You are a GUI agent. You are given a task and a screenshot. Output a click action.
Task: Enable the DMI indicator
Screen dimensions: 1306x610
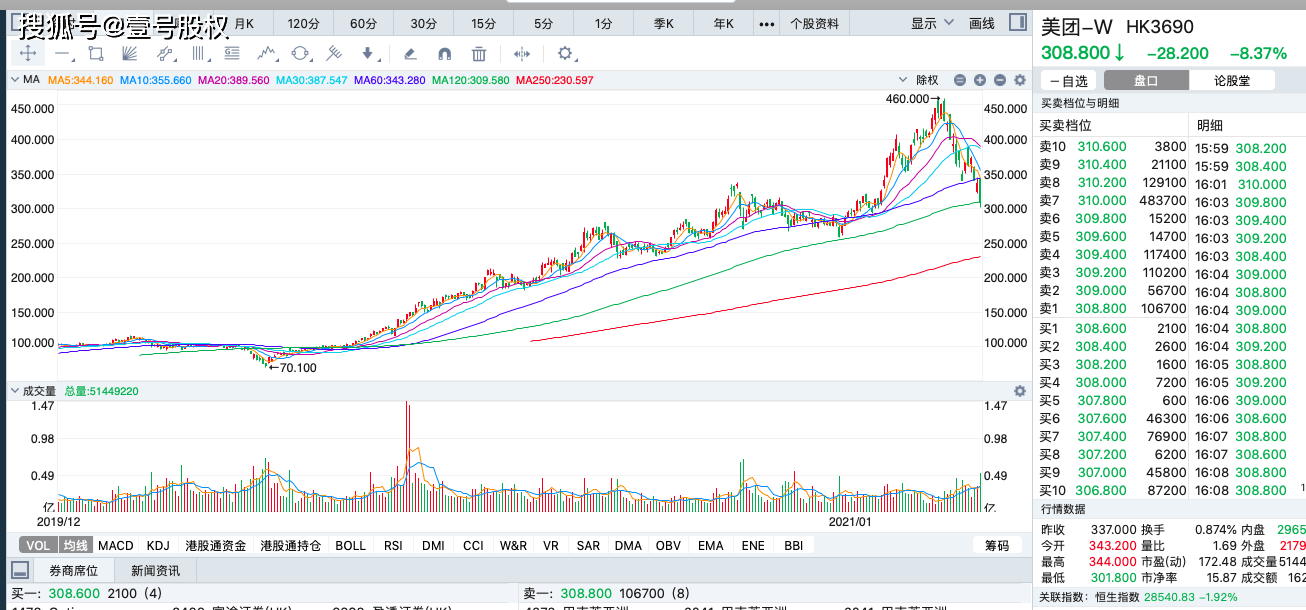(x=433, y=545)
